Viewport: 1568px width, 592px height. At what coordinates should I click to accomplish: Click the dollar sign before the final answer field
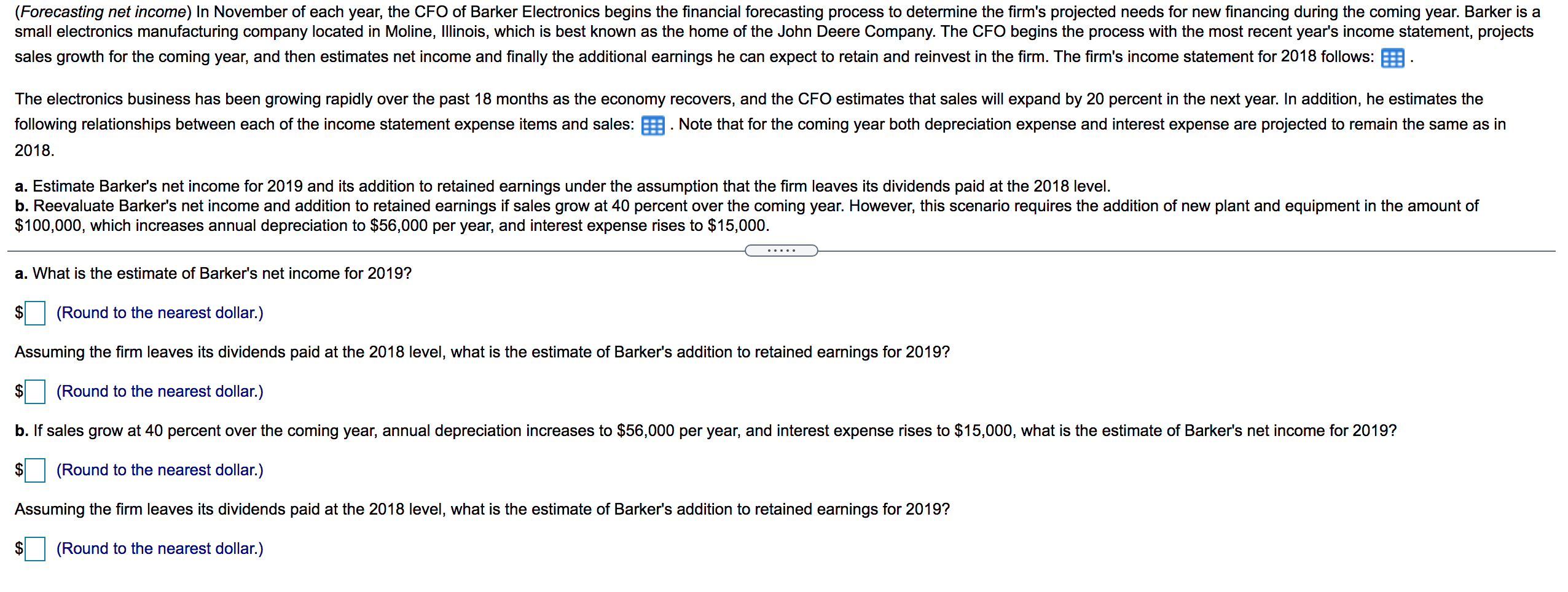[x=18, y=549]
